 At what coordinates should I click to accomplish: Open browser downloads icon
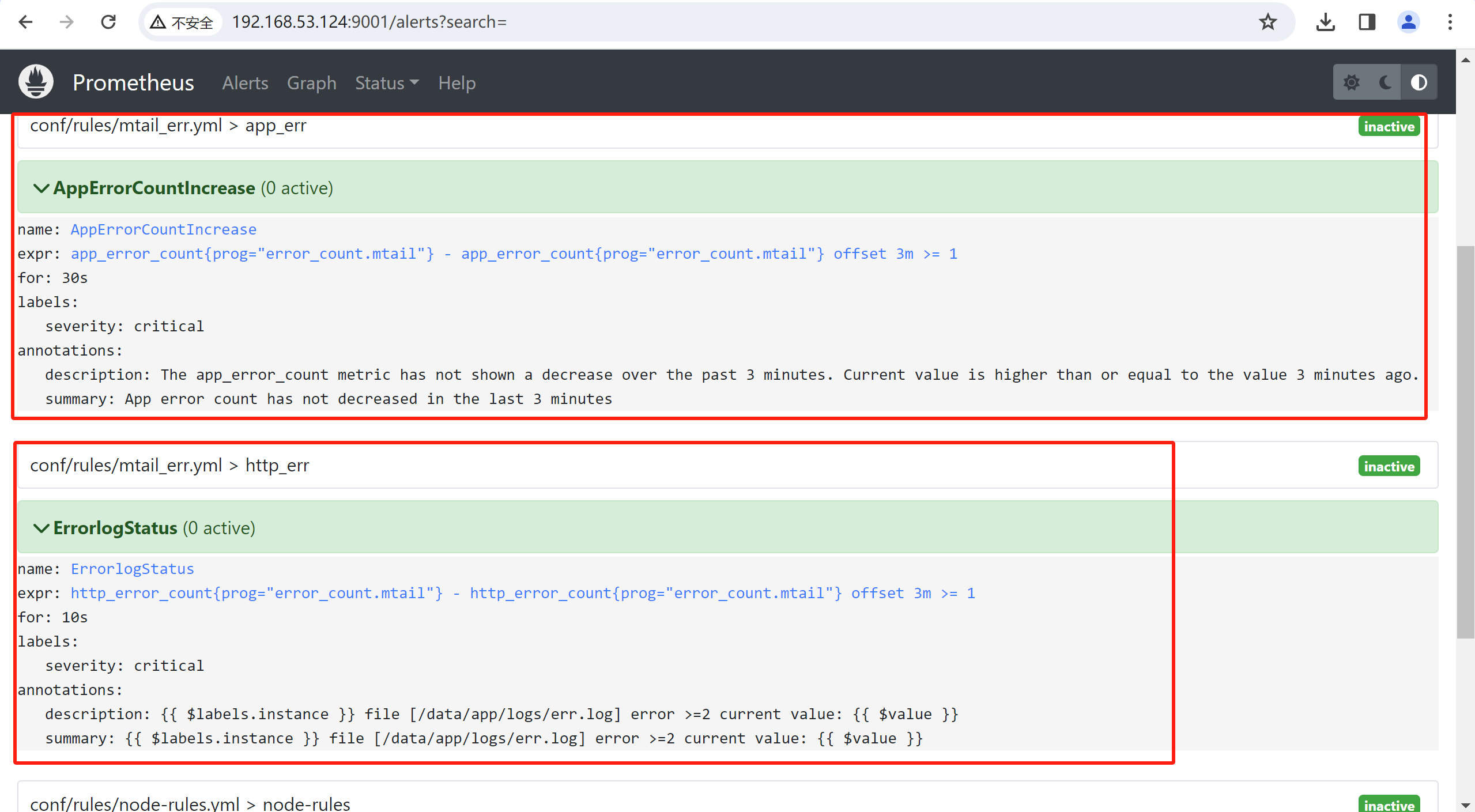[x=1325, y=22]
